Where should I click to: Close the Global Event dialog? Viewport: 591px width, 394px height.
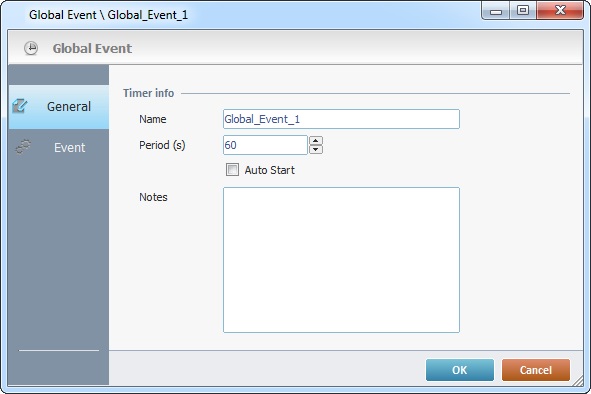pyautogui.click(x=560, y=11)
